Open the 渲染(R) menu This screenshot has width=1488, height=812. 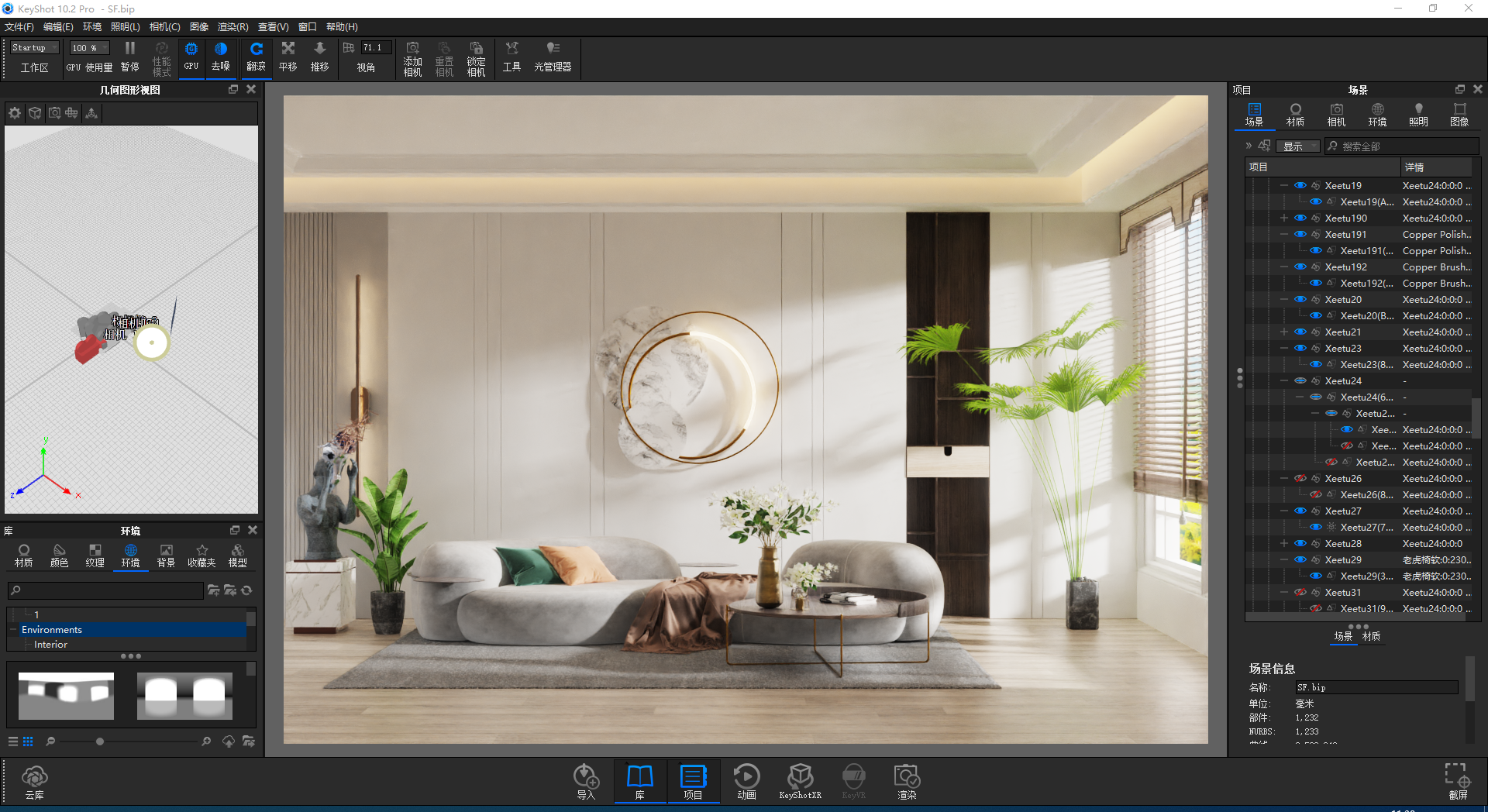point(232,27)
